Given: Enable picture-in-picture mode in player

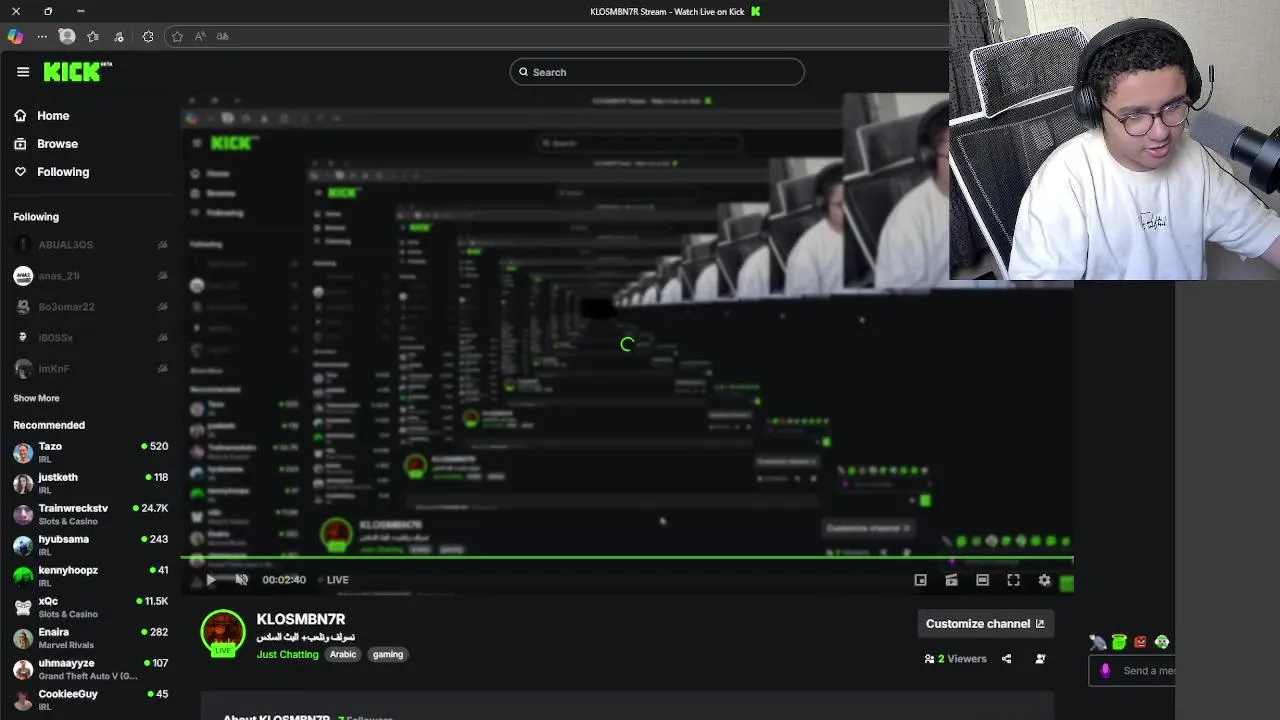Looking at the screenshot, I should (x=920, y=580).
